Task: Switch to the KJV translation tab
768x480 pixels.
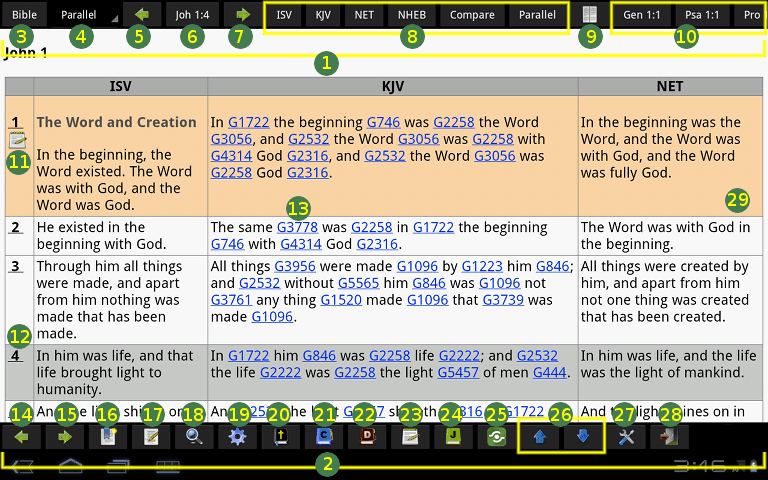Action: 323,15
